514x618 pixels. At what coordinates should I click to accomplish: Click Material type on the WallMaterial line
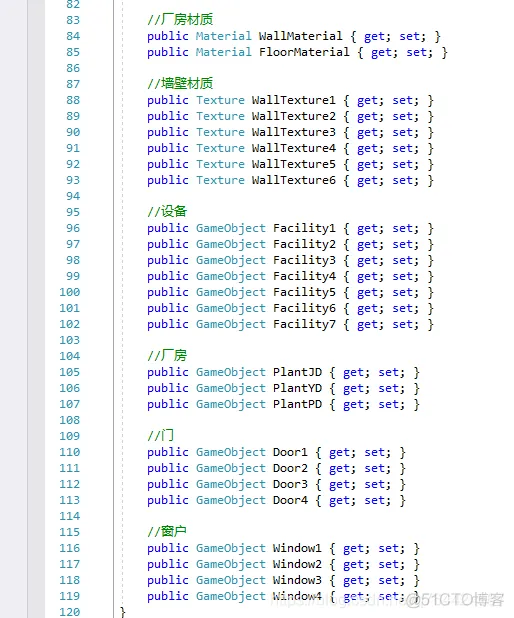(x=223, y=36)
